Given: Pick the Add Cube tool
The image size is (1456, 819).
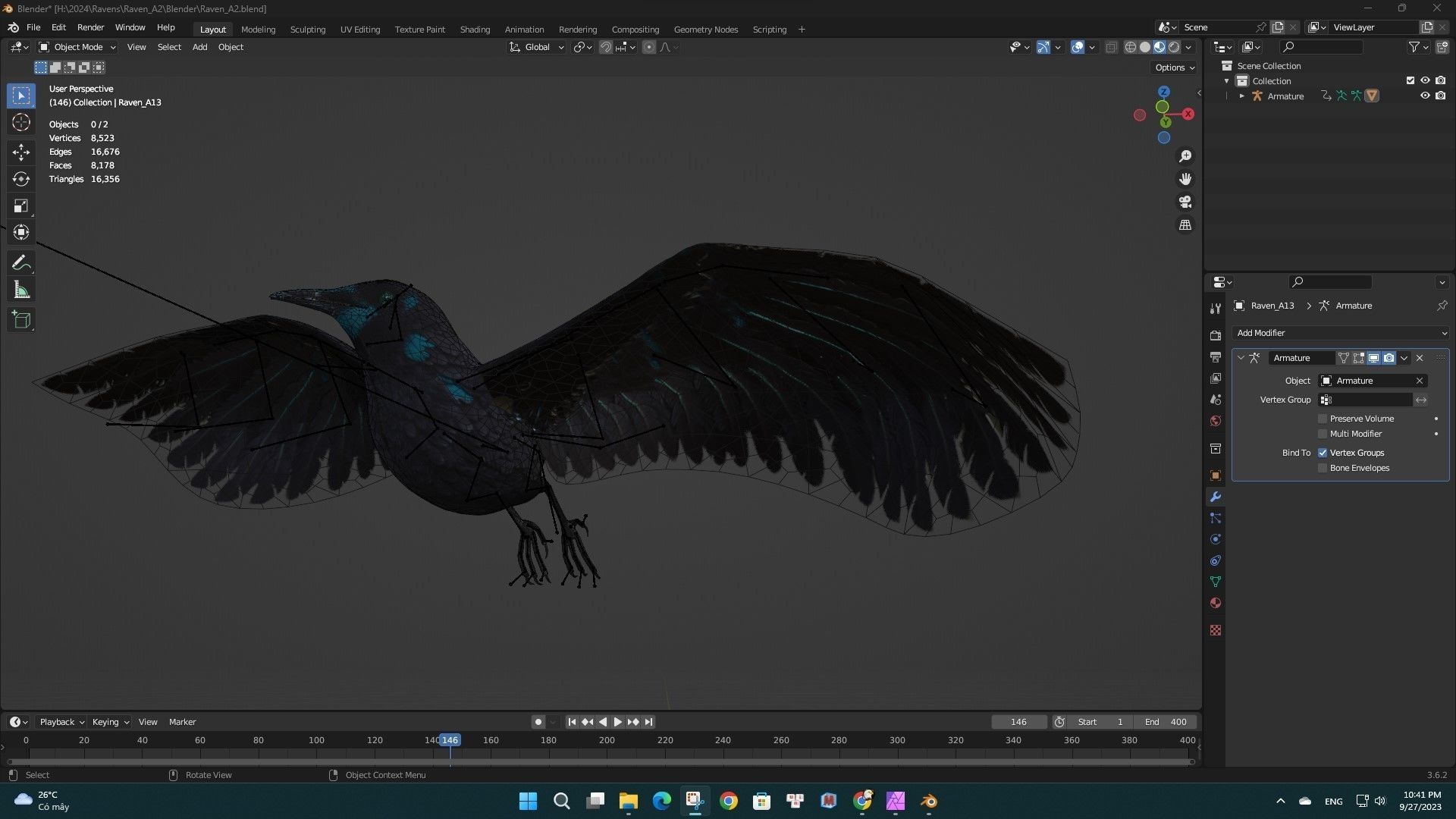Looking at the screenshot, I should click(x=21, y=320).
